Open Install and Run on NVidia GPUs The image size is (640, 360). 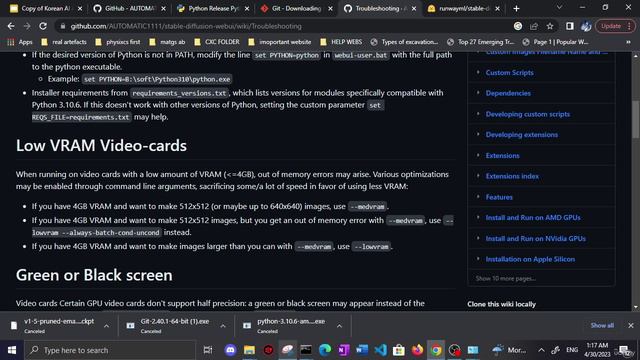536,238
